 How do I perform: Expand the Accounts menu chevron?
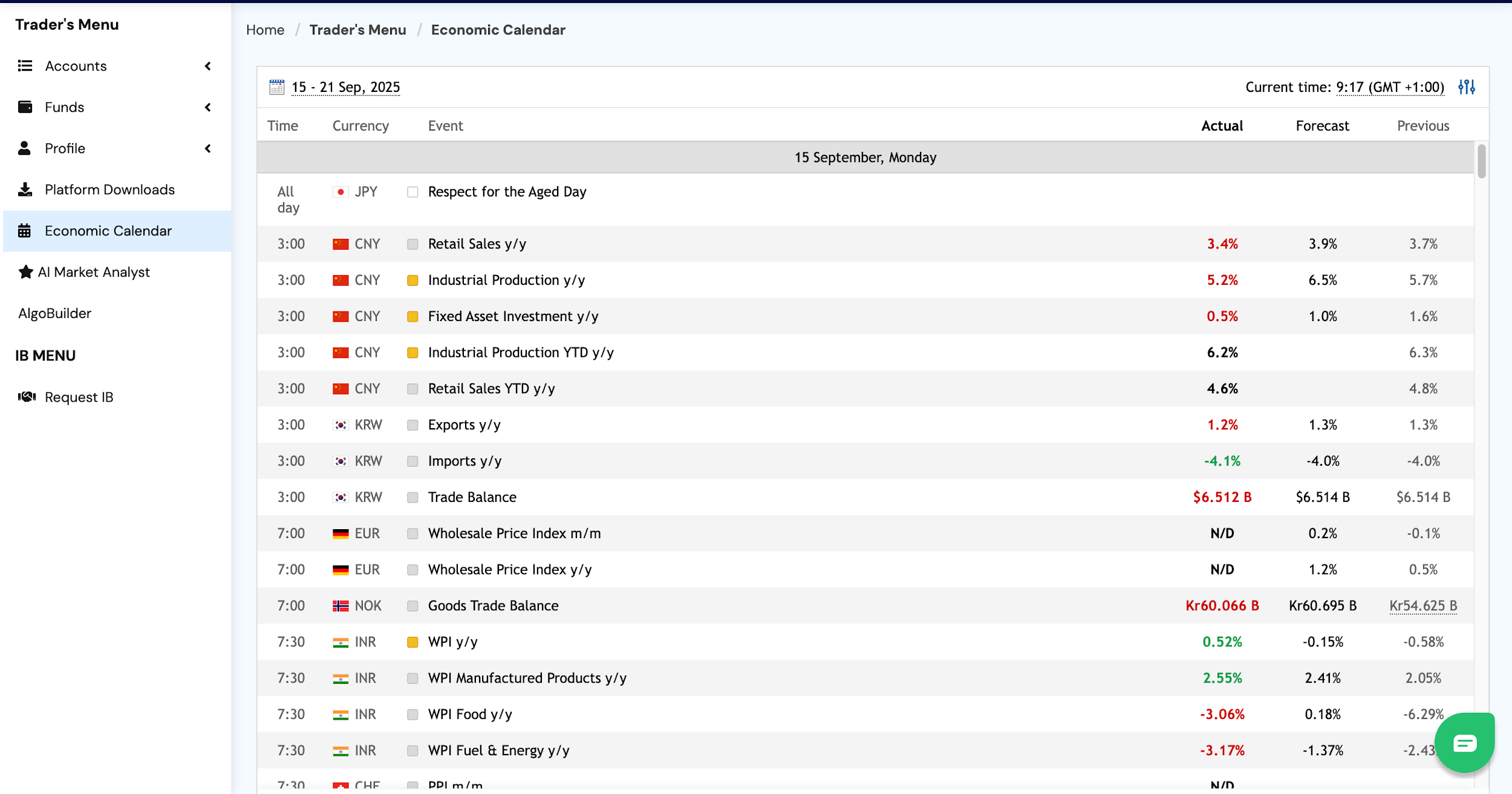208,66
